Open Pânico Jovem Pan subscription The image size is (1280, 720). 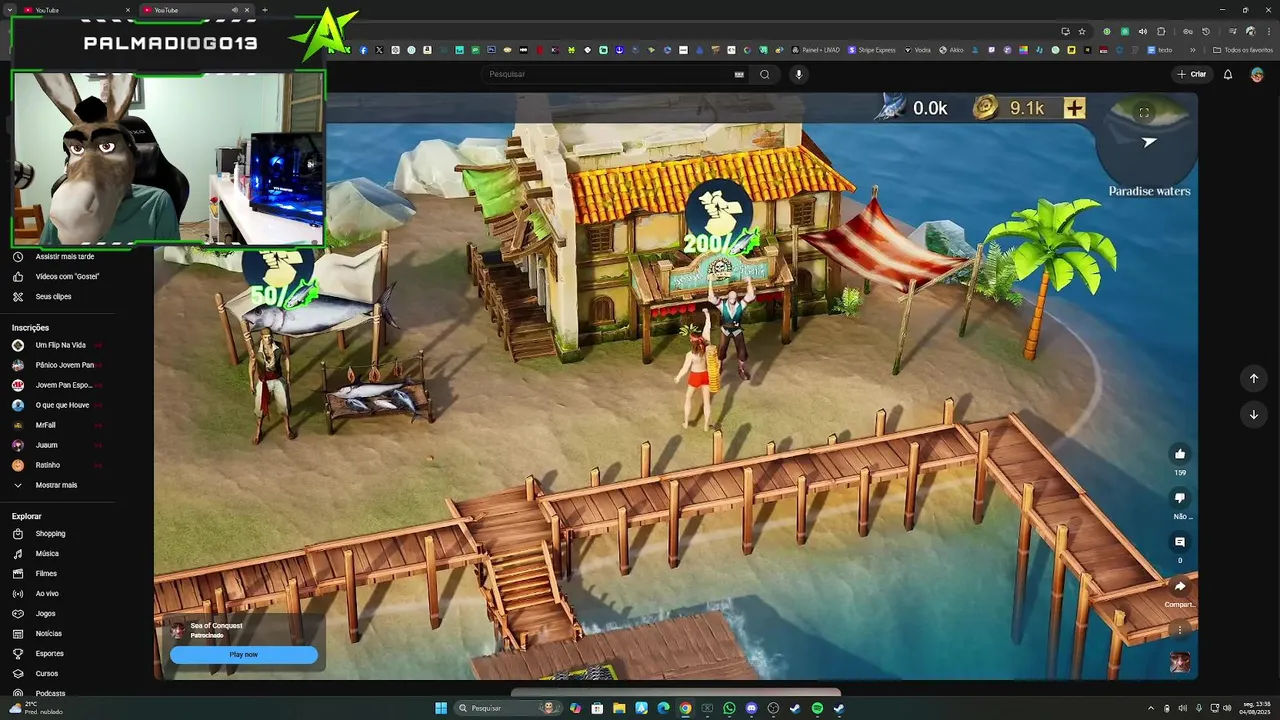tap(64, 365)
